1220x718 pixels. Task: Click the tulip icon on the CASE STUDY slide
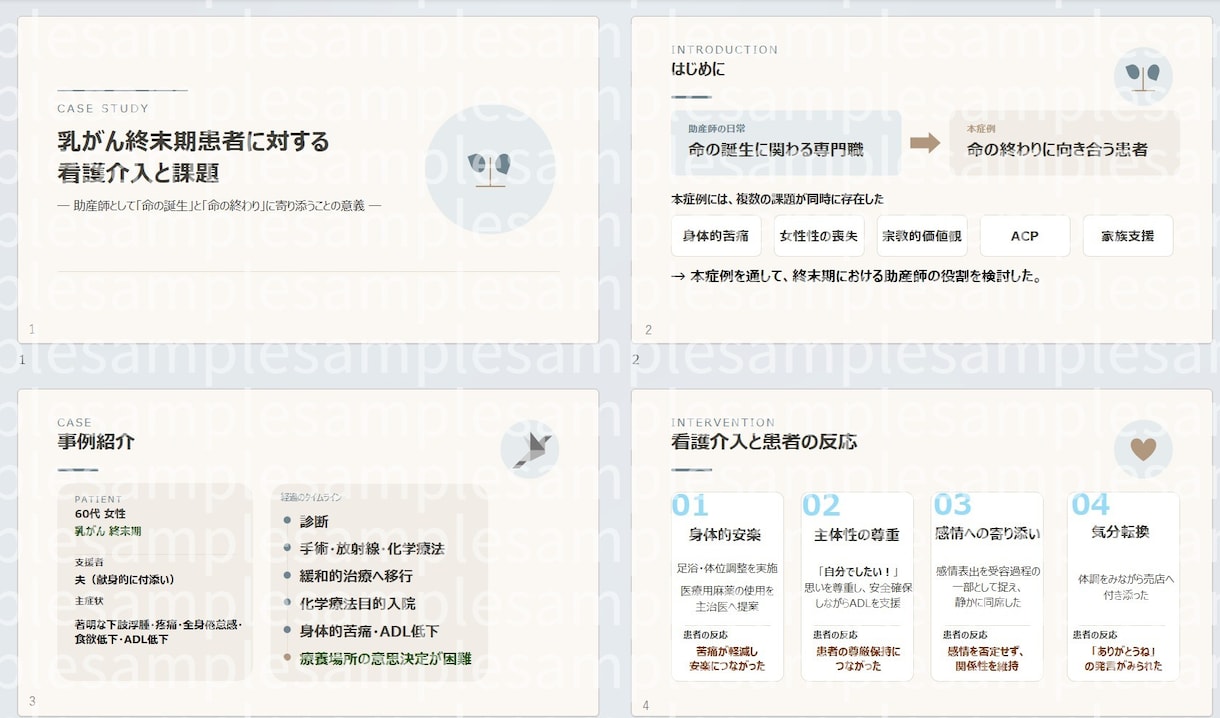(490, 169)
